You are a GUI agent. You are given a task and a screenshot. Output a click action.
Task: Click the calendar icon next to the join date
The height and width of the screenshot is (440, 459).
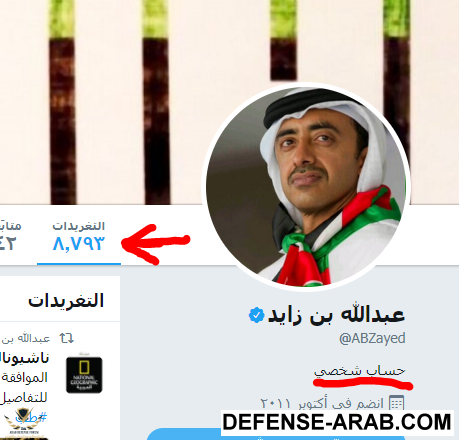(396, 403)
